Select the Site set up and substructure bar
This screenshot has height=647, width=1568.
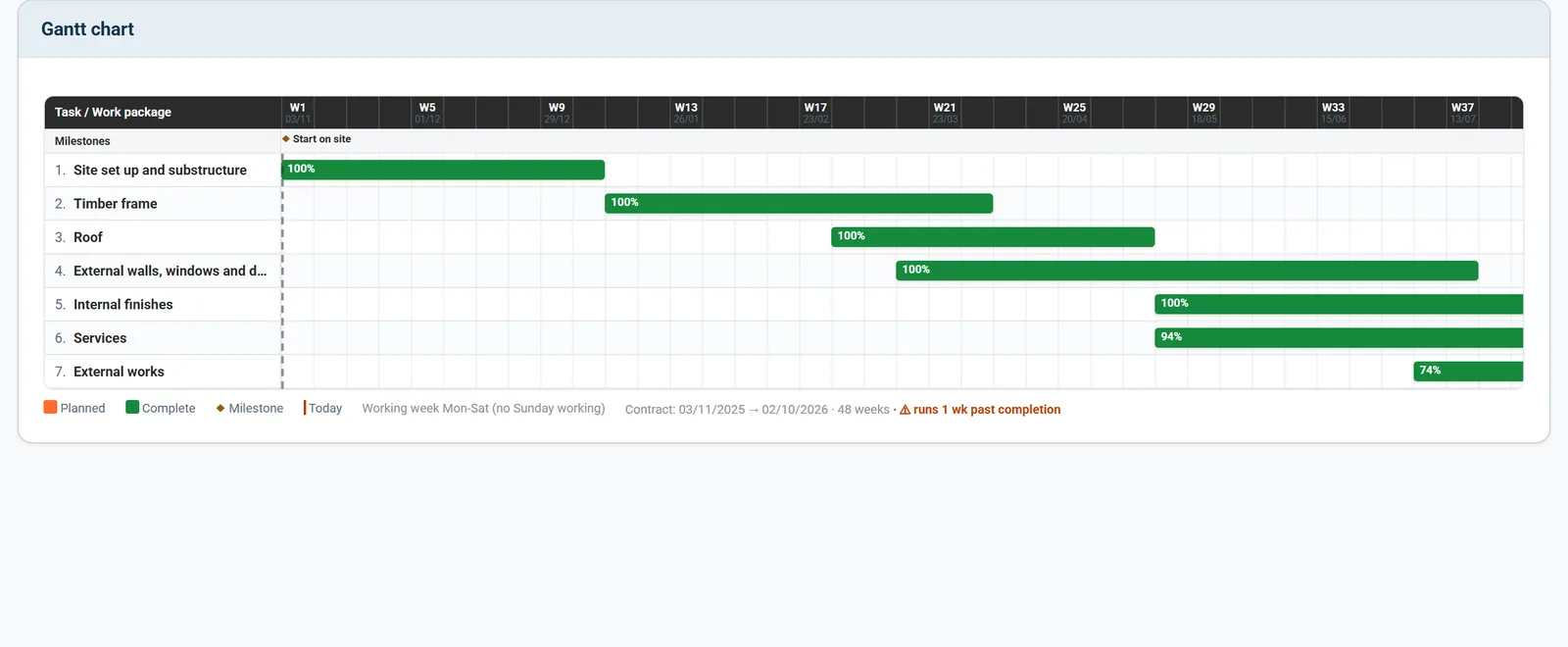click(x=443, y=170)
